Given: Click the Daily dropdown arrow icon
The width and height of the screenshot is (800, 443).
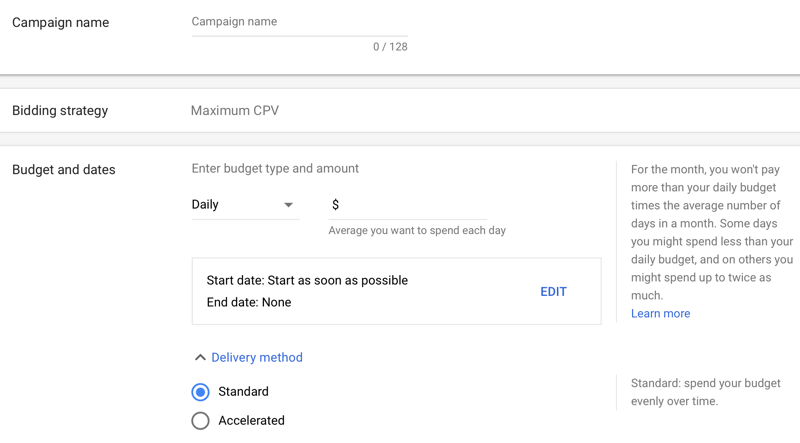Looking at the screenshot, I should point(288,205).
